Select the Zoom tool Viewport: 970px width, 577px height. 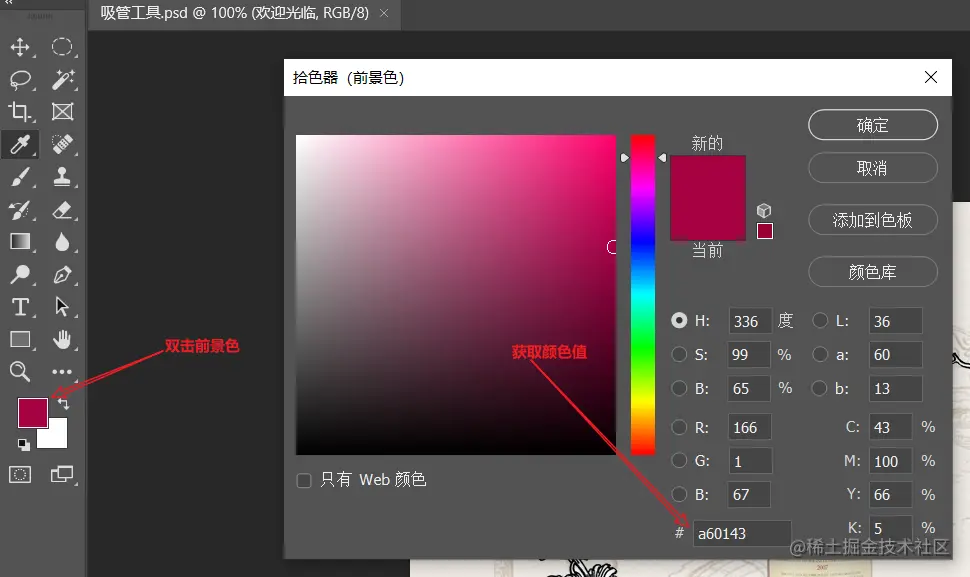[22, 372]
